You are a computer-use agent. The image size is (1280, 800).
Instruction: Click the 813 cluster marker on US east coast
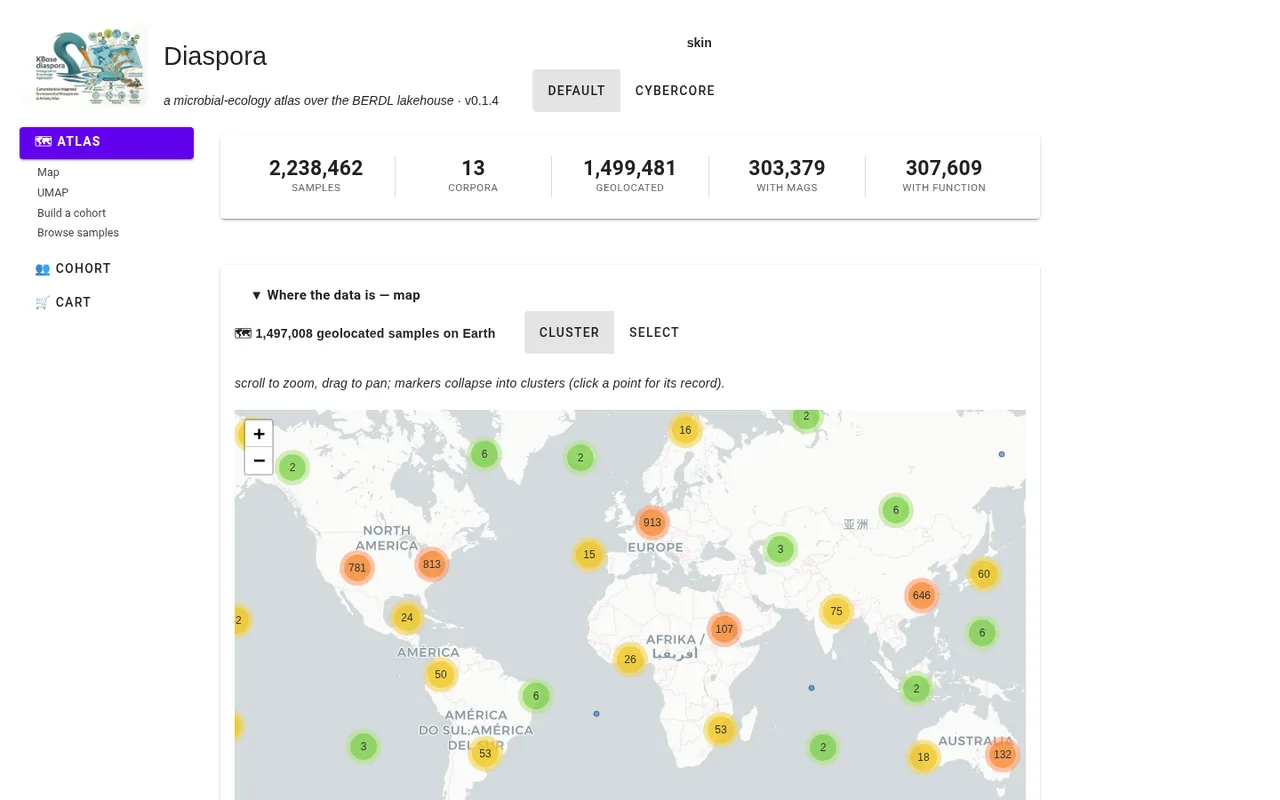tap(431, 564)
